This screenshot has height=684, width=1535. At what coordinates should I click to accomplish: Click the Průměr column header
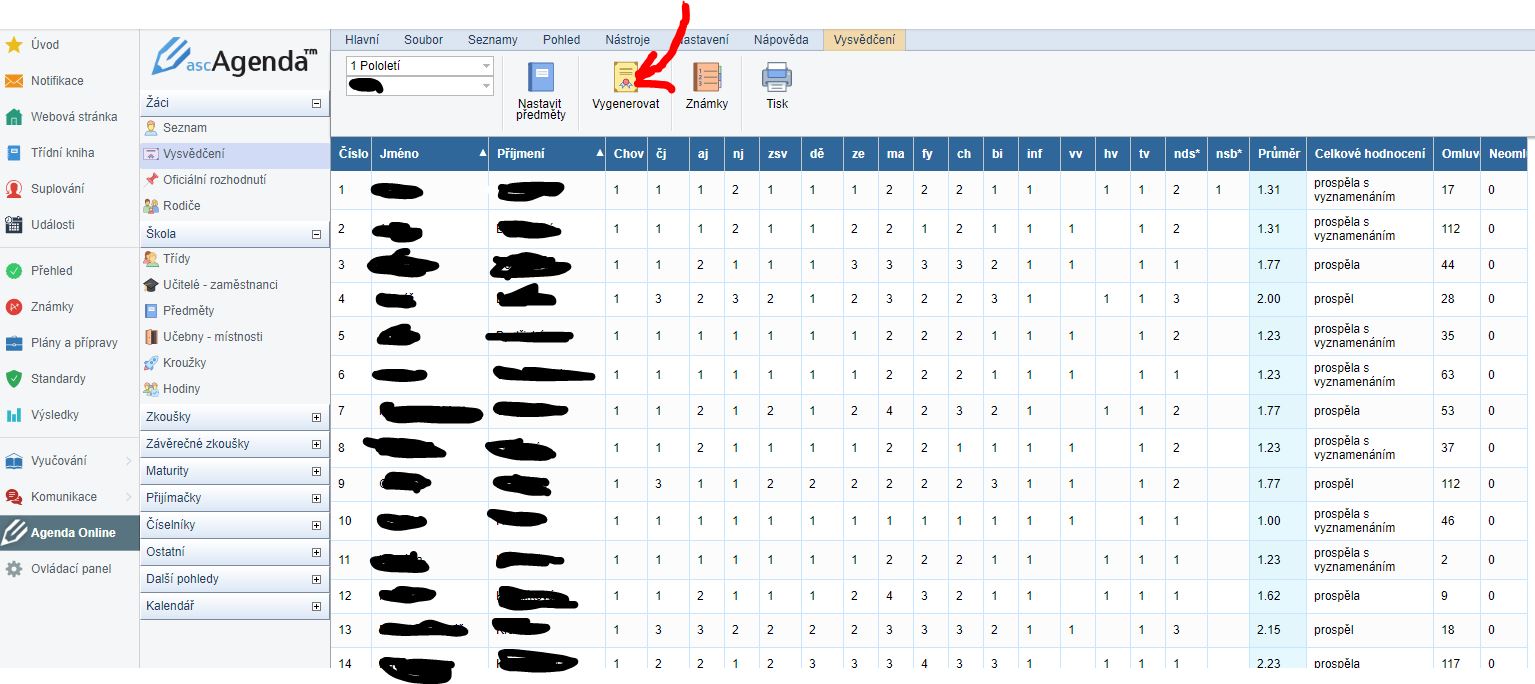click(x=1277, y=154)
